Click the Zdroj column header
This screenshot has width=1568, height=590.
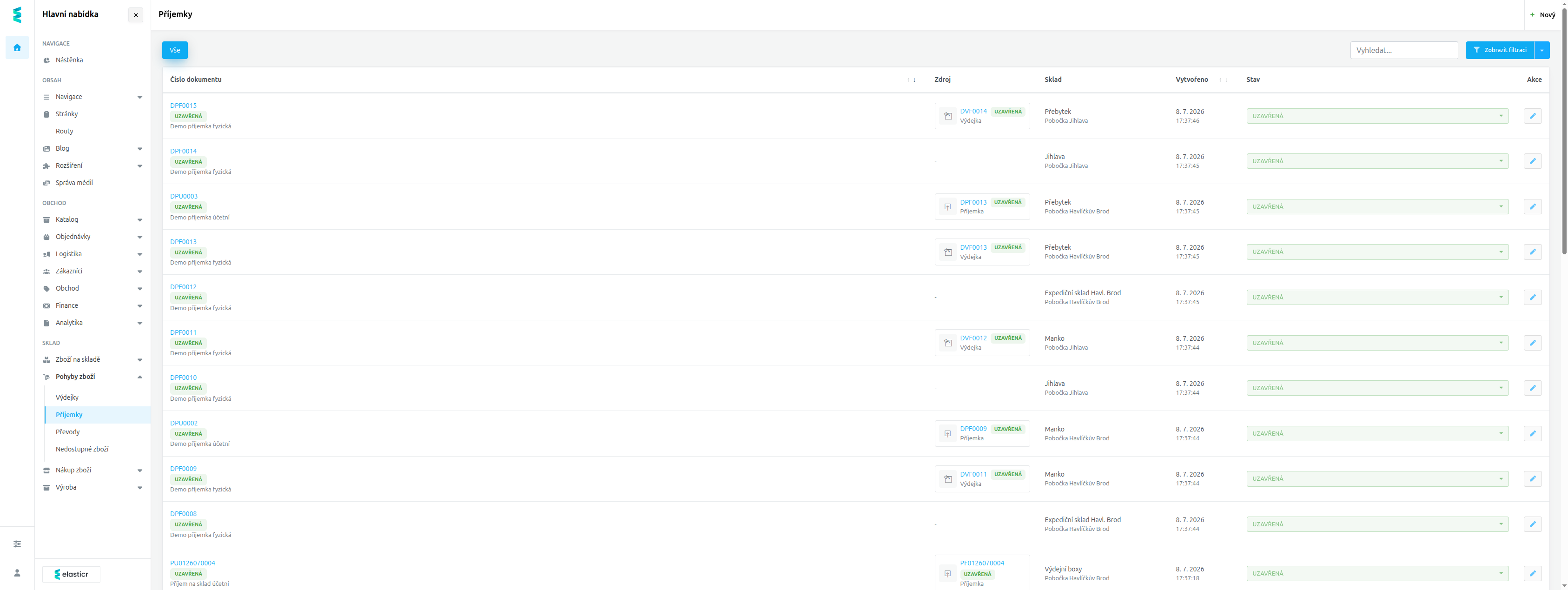click(942, 80)
